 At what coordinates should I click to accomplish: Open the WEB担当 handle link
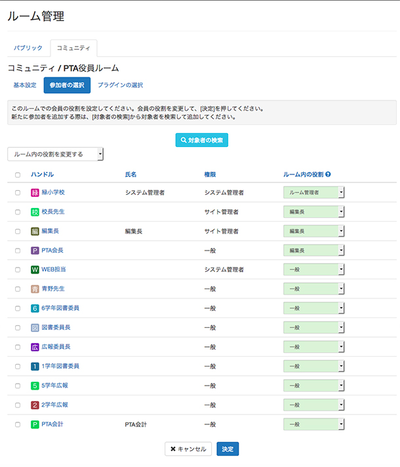click(x=54, y=269)
